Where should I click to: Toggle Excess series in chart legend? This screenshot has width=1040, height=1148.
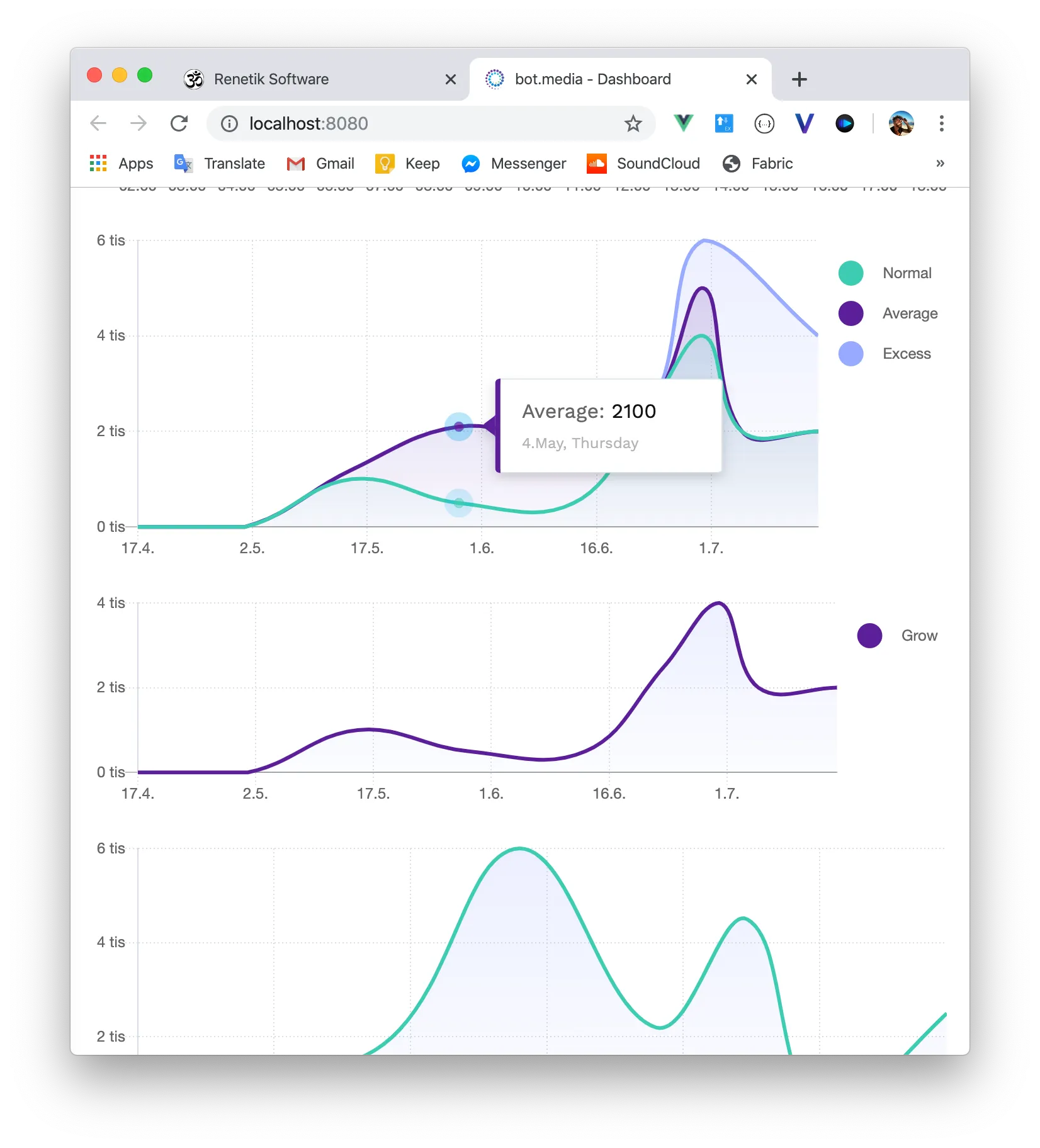(x=885, y=354)
